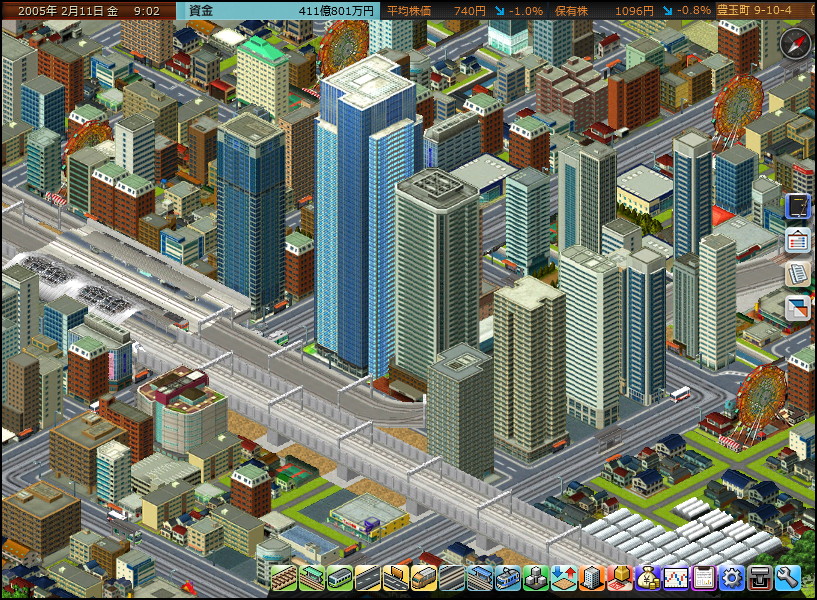Open the wrench tools icon
This screenshot has width=817, height=600.
tap(788, 578)
